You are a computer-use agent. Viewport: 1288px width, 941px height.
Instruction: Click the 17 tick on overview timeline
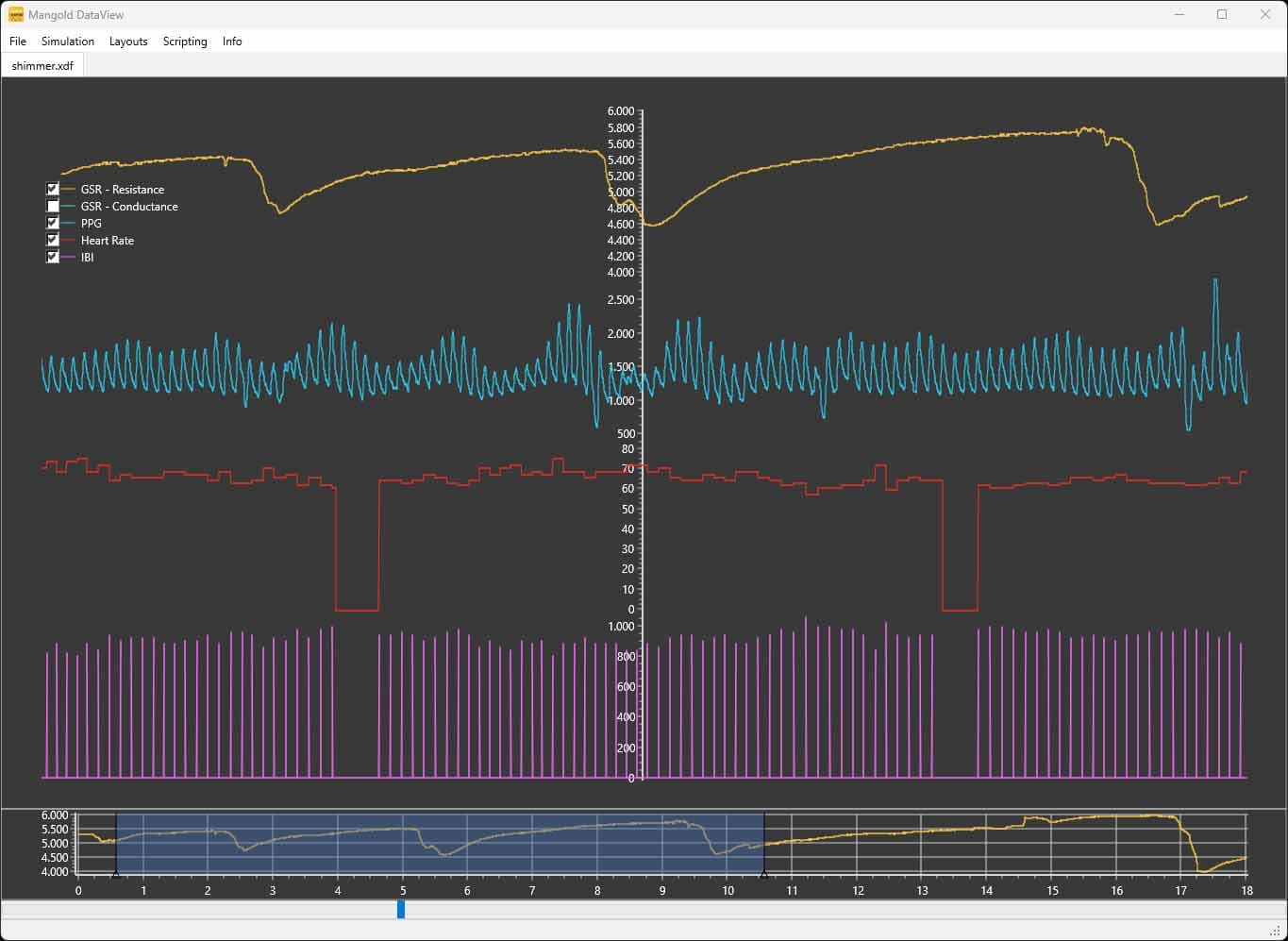(1181, 890)
